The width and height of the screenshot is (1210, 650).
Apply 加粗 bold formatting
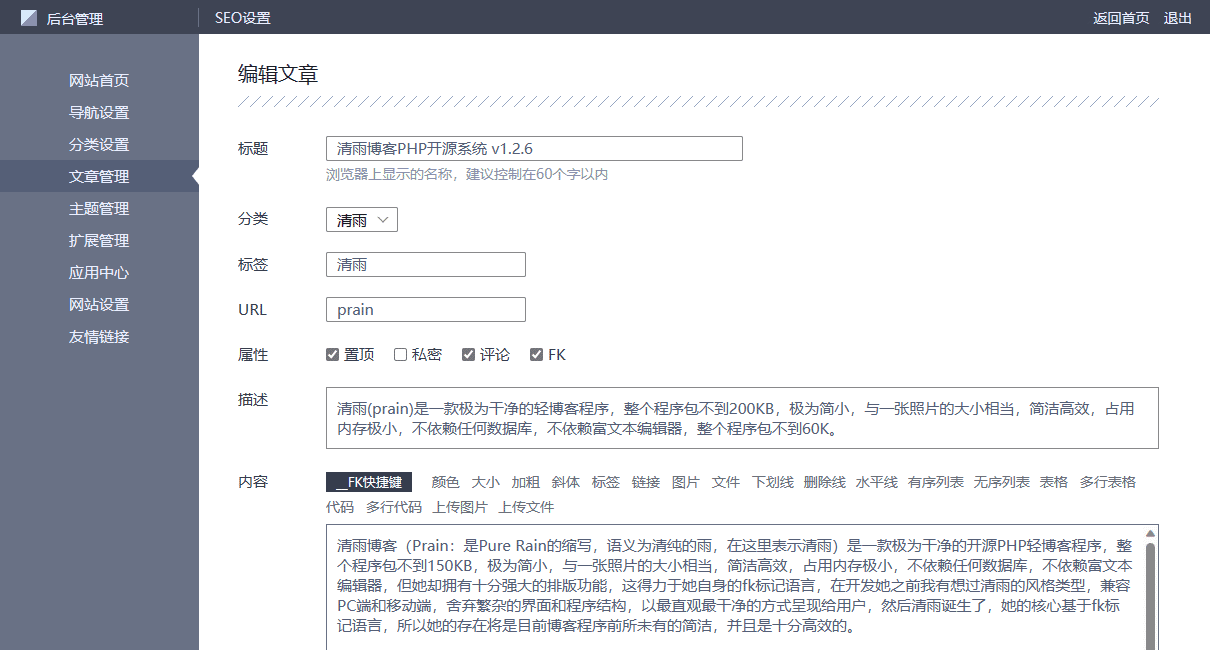[526, 482]
